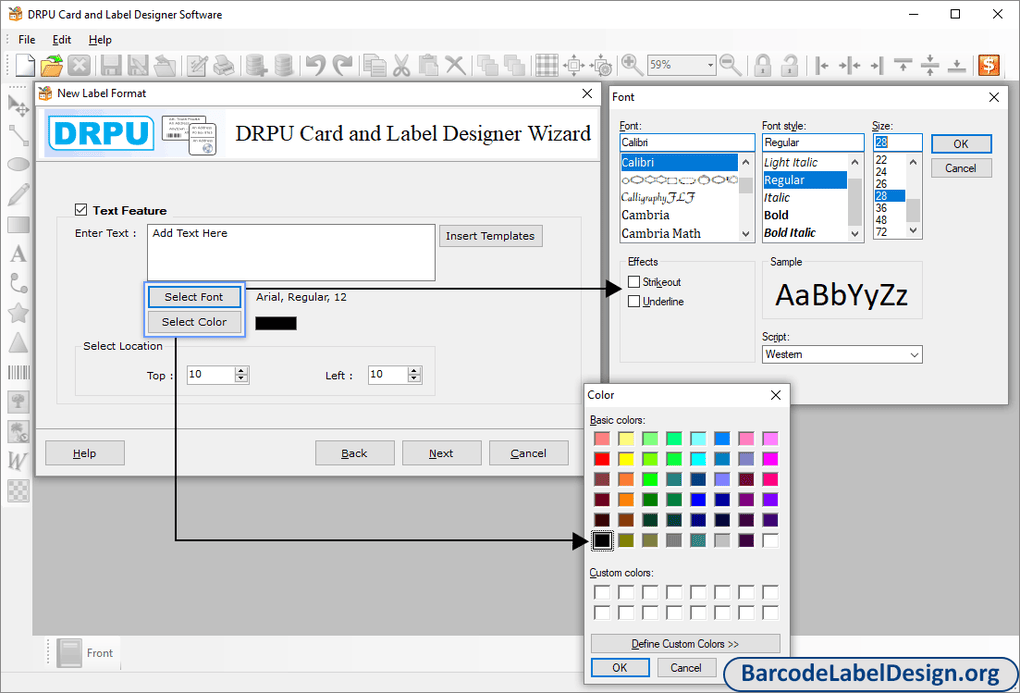Click OK in the Color dialog
The height and width of the screenshot is (693, 1020).
620,668
